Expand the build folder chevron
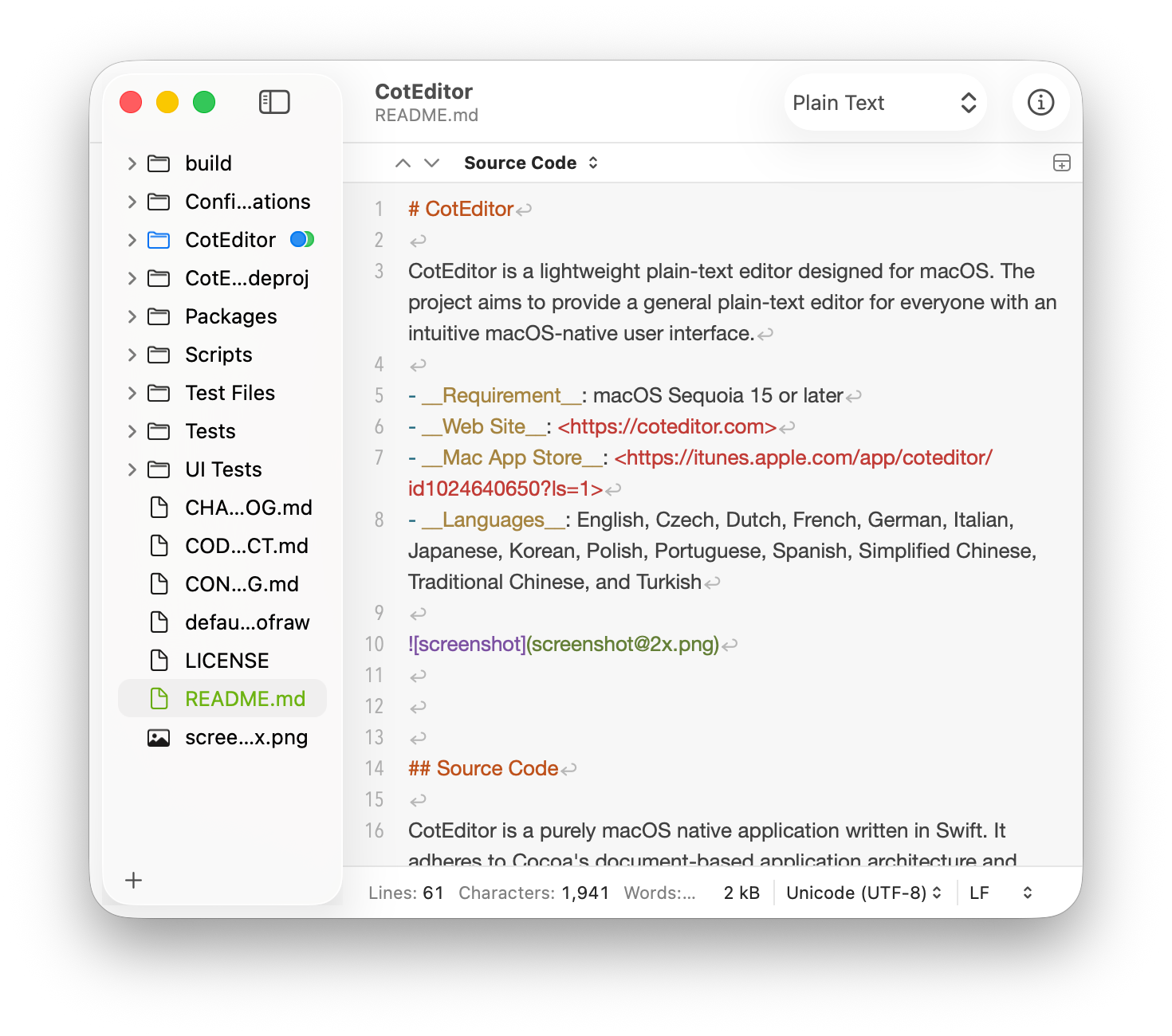This screenshot has height=1036, width=1172. click(132, 163)
